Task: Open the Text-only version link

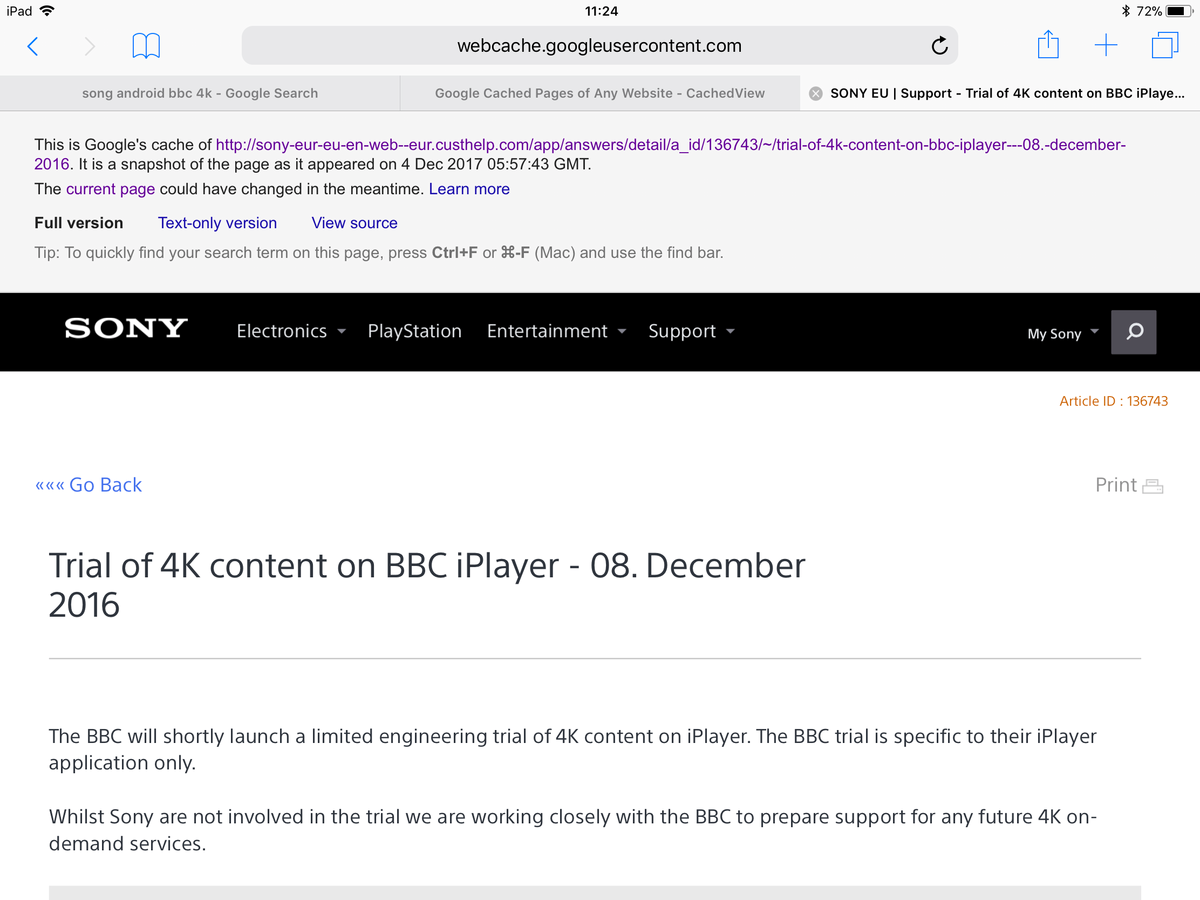Action: coord(217,223)
